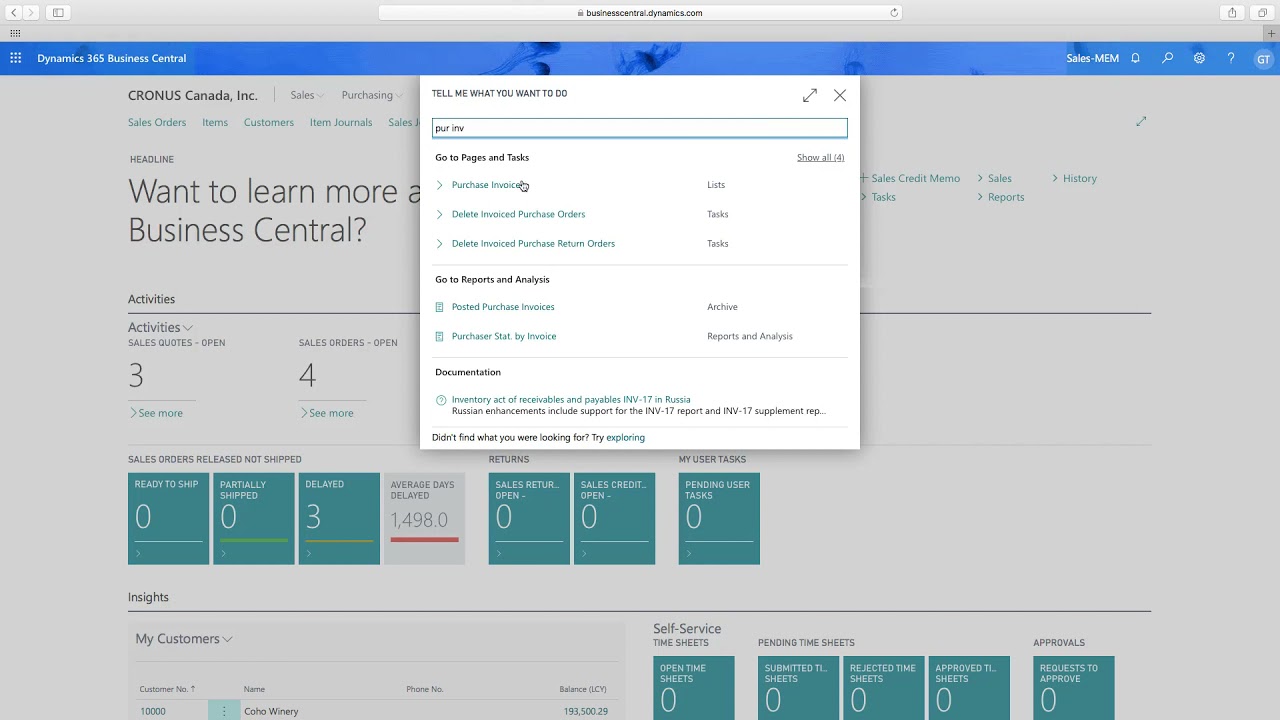The width and height of the screenshot is (1280, 720).
Task: Open the Safari favorites grid icon
Action: pos(15,33)
